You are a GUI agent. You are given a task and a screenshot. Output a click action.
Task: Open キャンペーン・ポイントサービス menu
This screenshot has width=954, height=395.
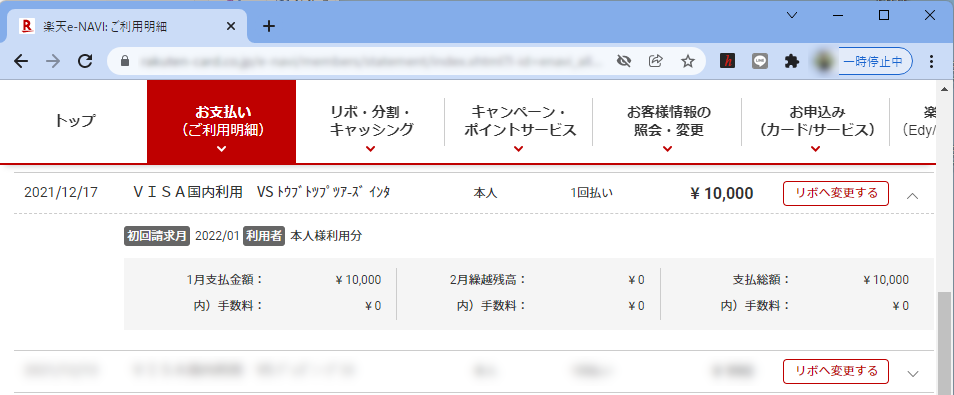point(519,121)
